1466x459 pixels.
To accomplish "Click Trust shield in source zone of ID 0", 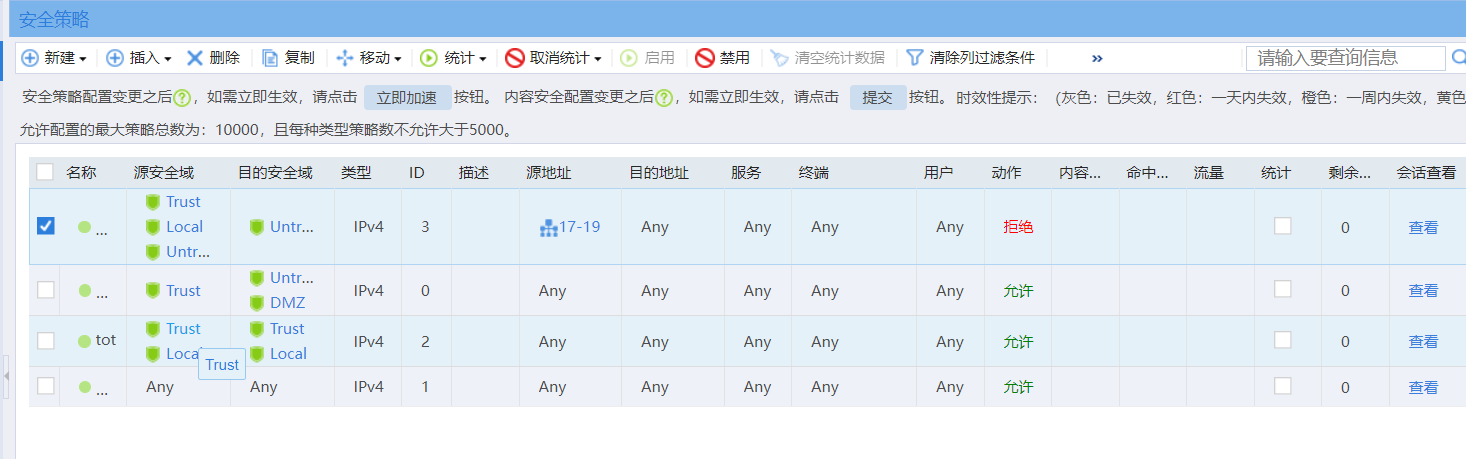I will tap(153, 290).
